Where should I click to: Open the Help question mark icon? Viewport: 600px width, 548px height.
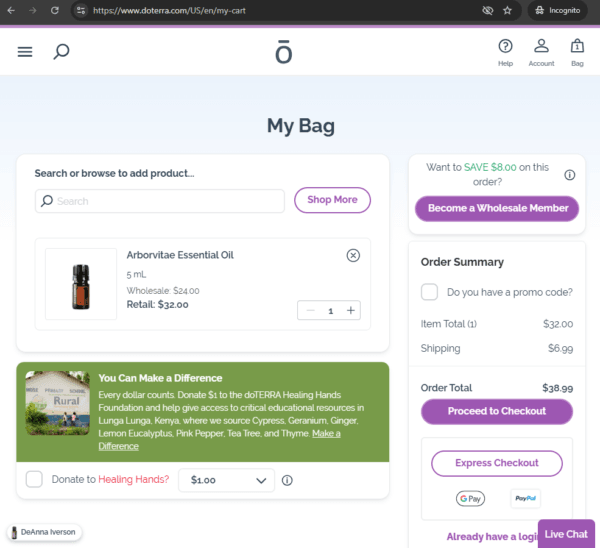pyautogui.click(x=505, y=46)
